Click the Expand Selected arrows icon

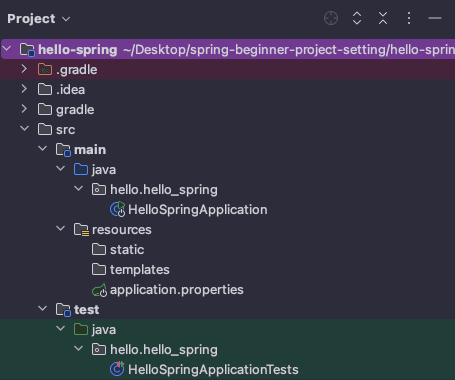point(357,18)
